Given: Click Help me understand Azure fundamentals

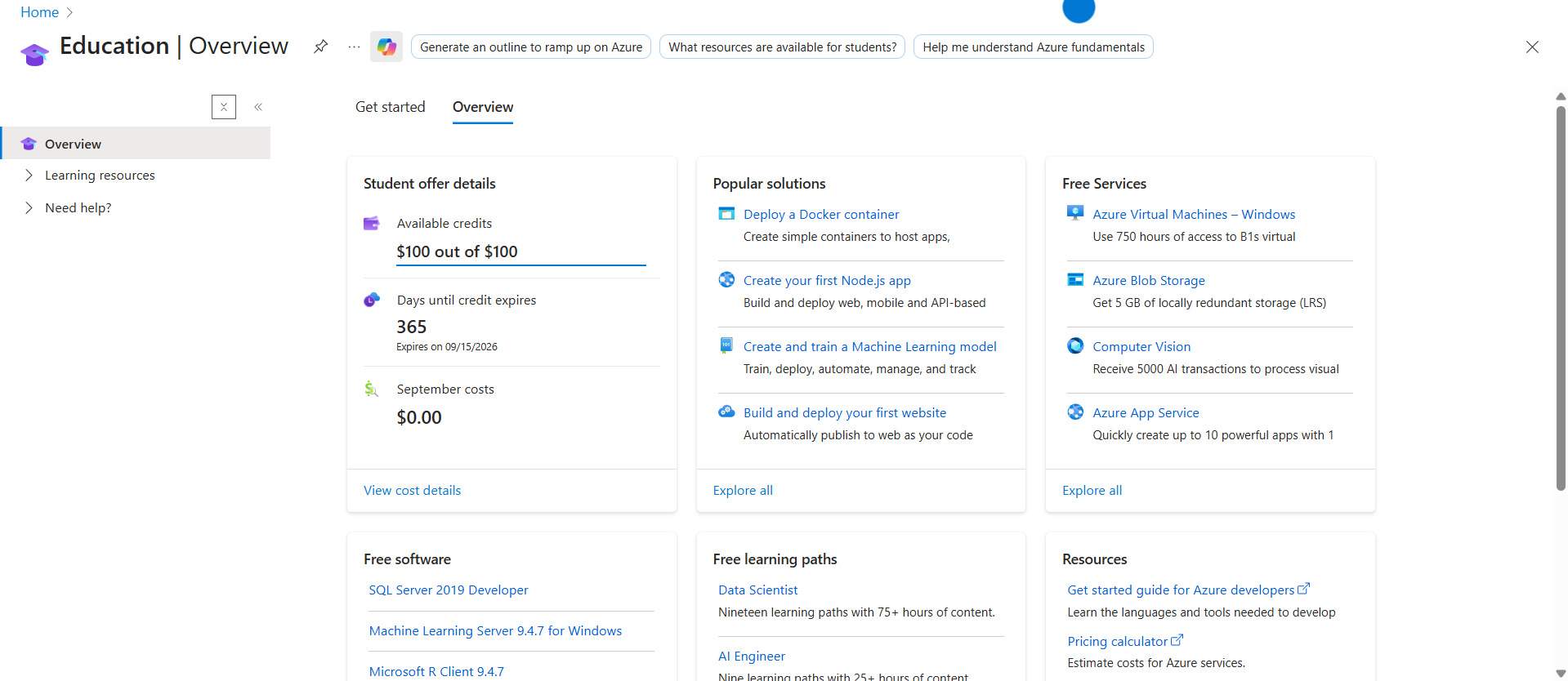Looking at the screenshot, I should [x=1034, y=47].
